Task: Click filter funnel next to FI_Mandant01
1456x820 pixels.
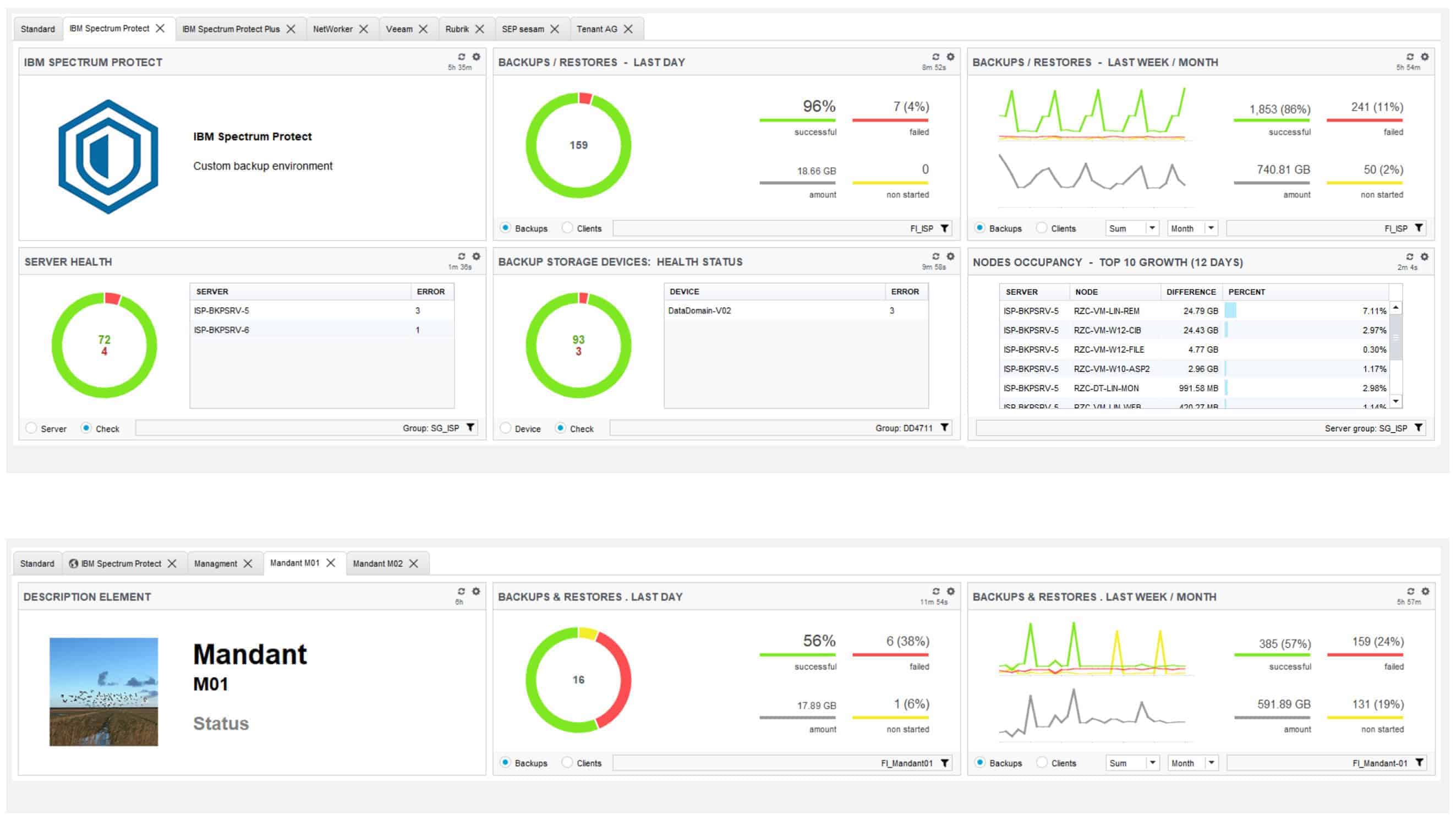Action: [944, 763]
